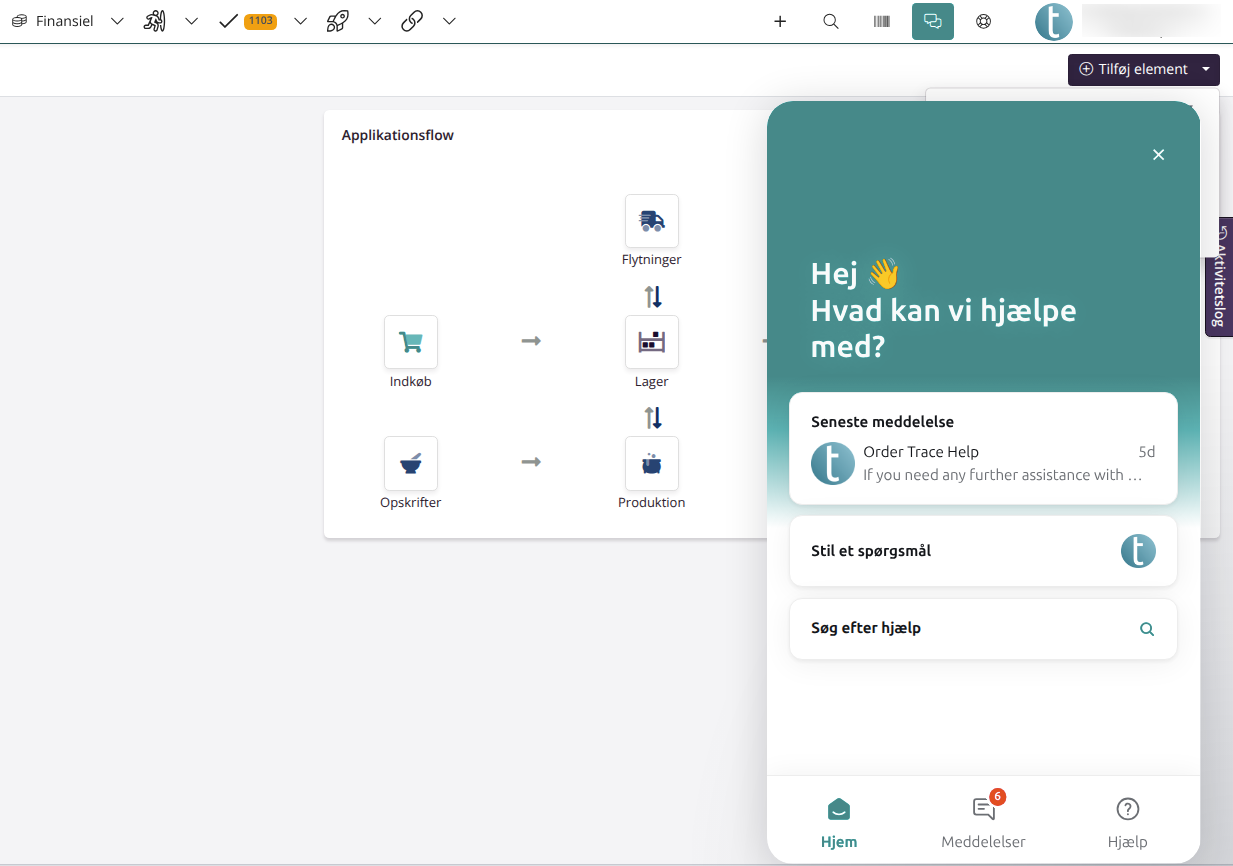
Task: Click the plus icon in top bar
Action: pyautogui.click(x=780, y=21)
